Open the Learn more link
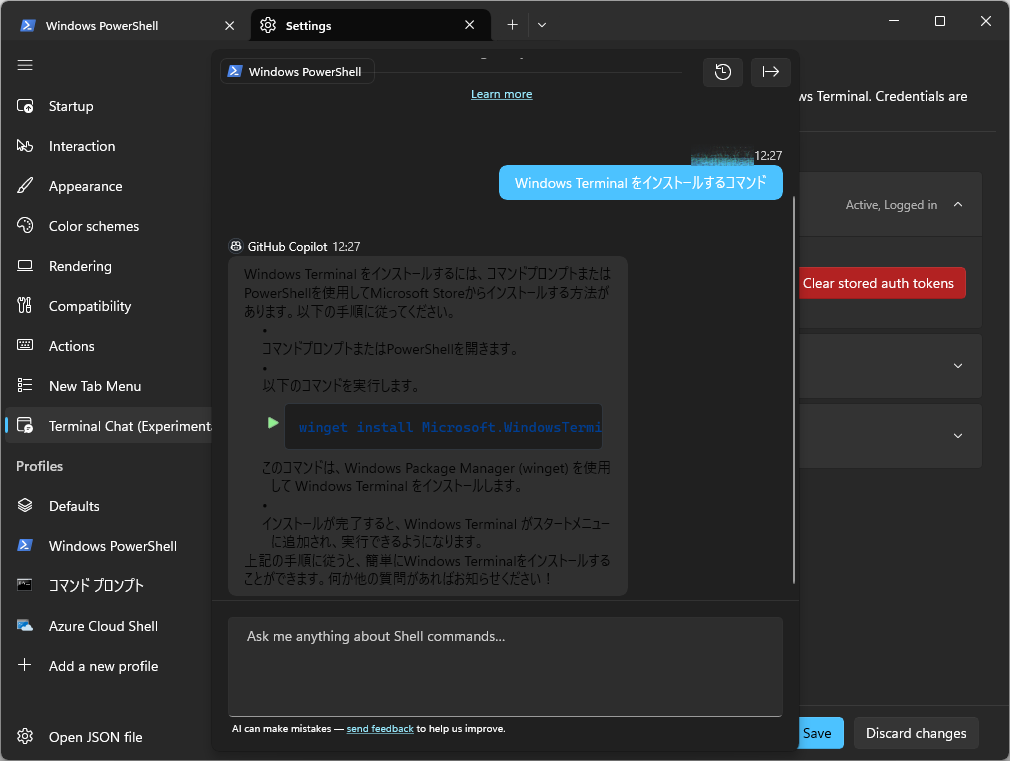The image size is (1010, 761). (501, 93)
